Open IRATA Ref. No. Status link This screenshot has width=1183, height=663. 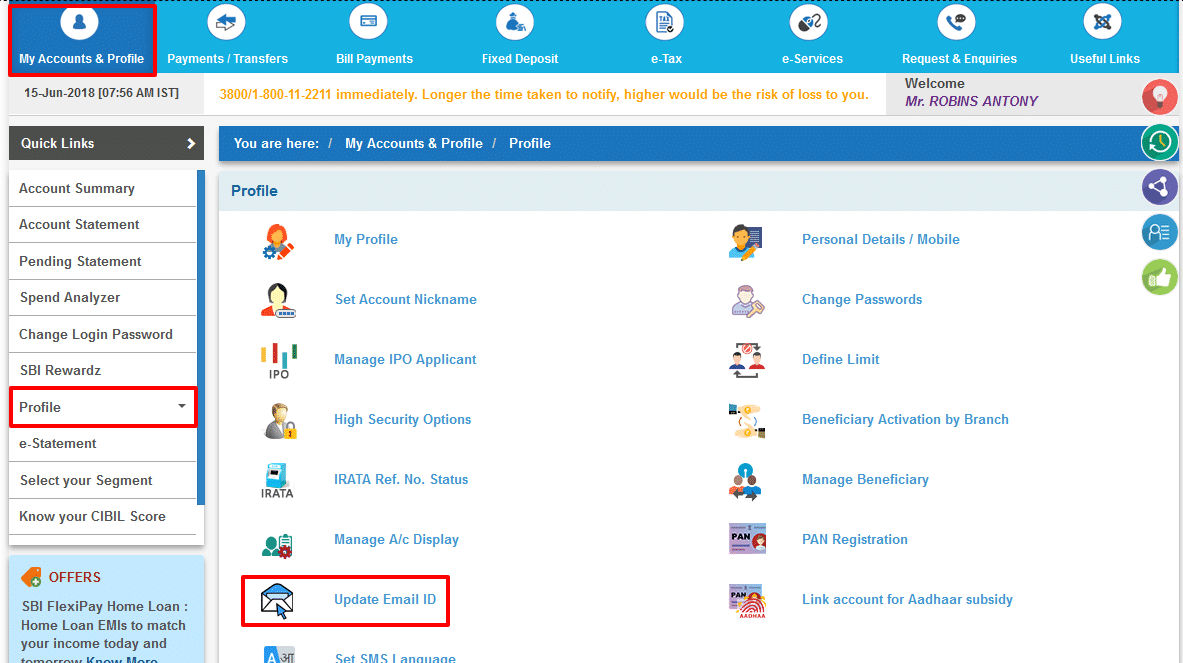pos(401,480)
